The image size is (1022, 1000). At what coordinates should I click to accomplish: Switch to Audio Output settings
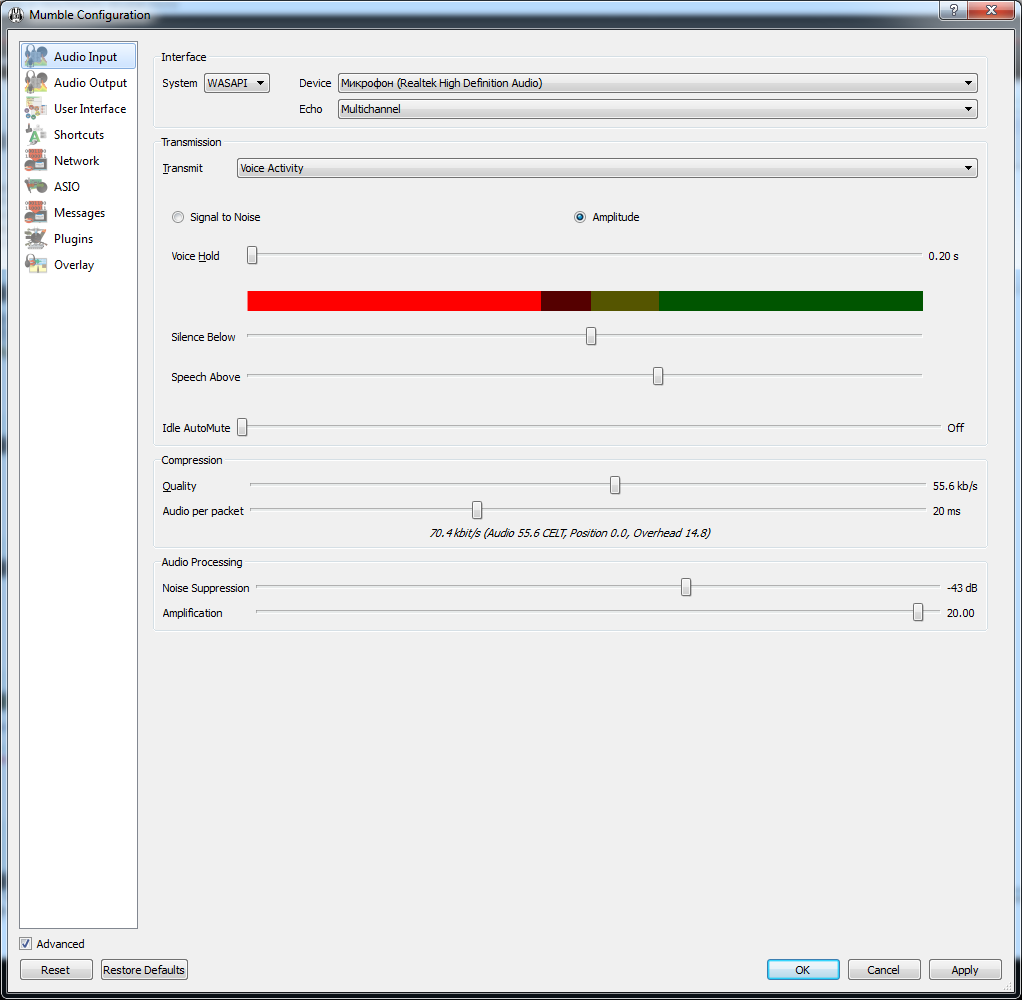click(x=78, y=82)
